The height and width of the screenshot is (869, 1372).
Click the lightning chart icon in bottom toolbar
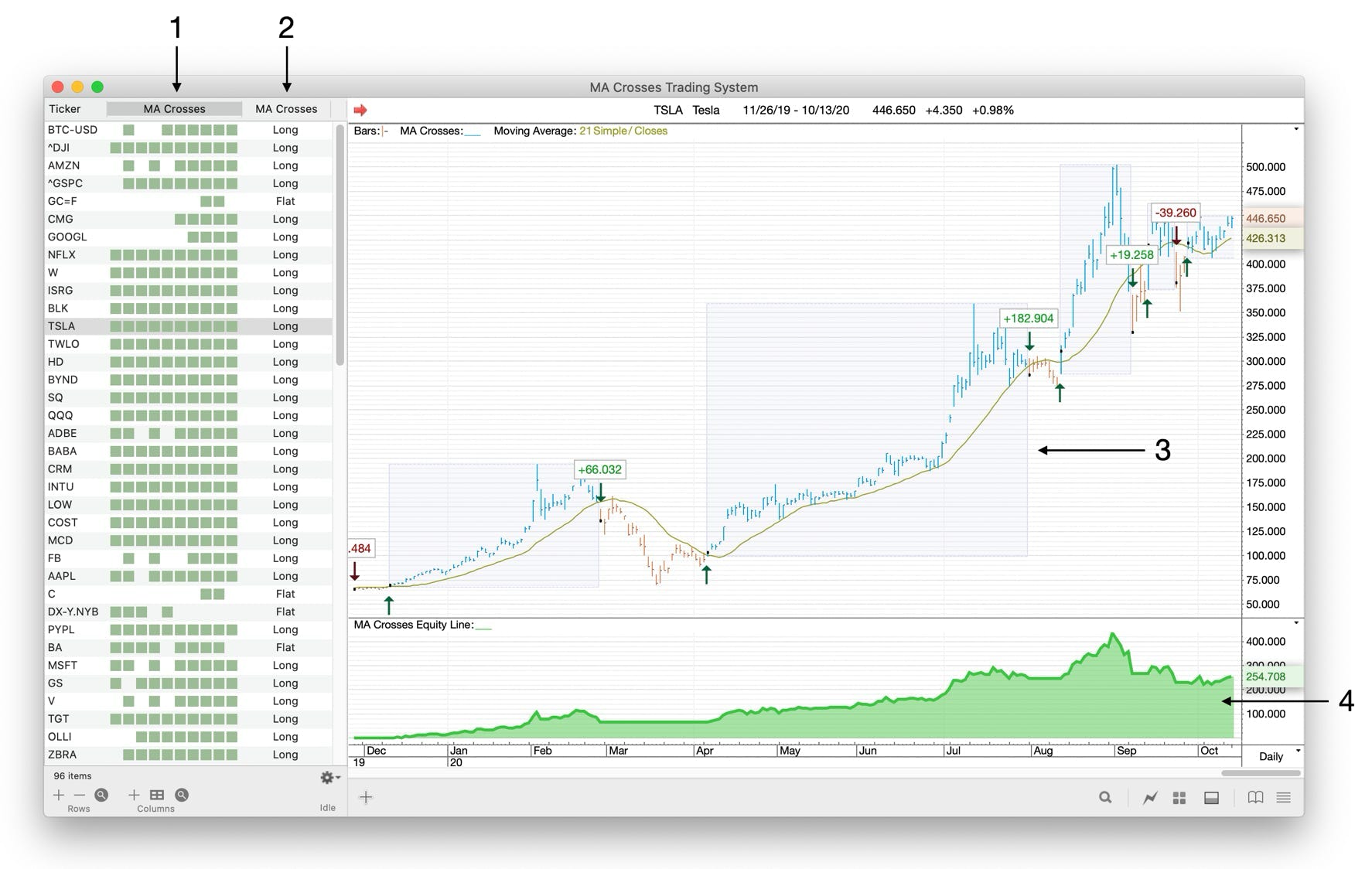(1151, 796)
